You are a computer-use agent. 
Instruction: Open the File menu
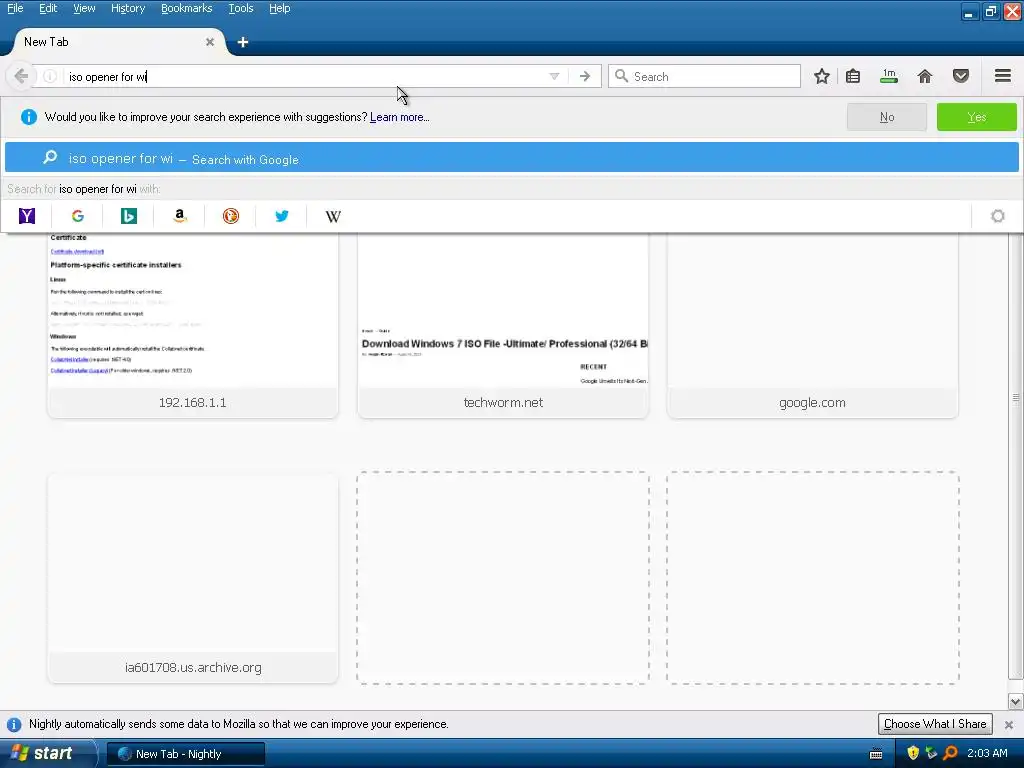tap(15, 8)
